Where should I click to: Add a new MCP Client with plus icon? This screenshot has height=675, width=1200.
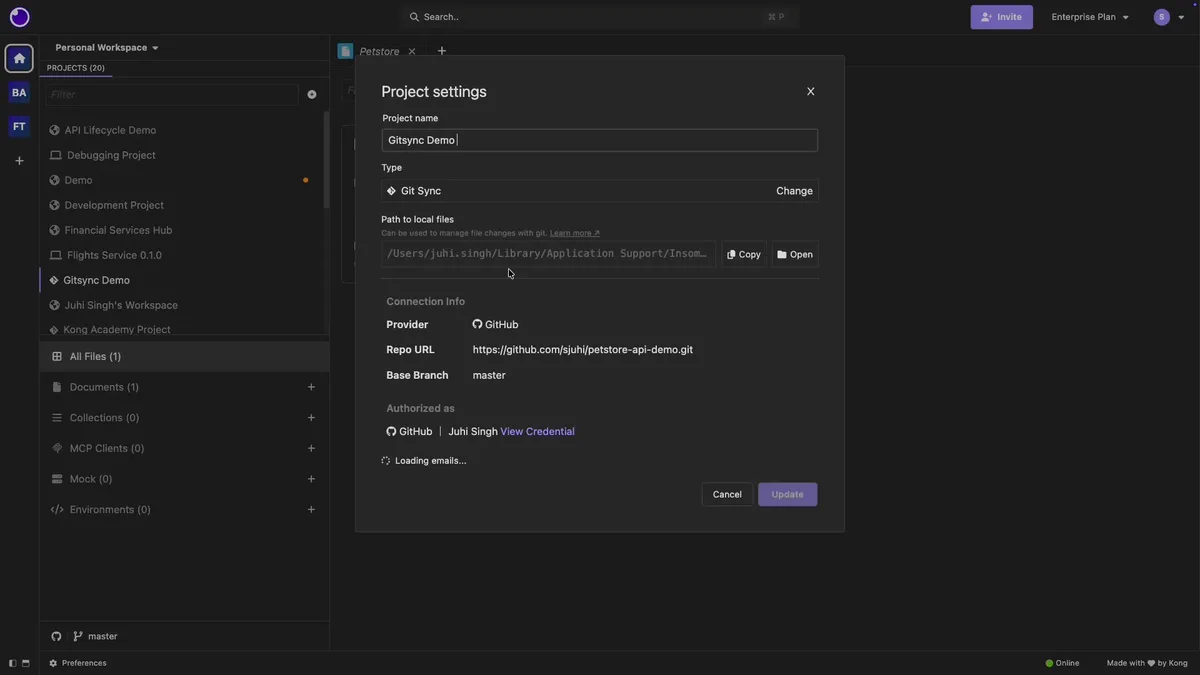311,448
